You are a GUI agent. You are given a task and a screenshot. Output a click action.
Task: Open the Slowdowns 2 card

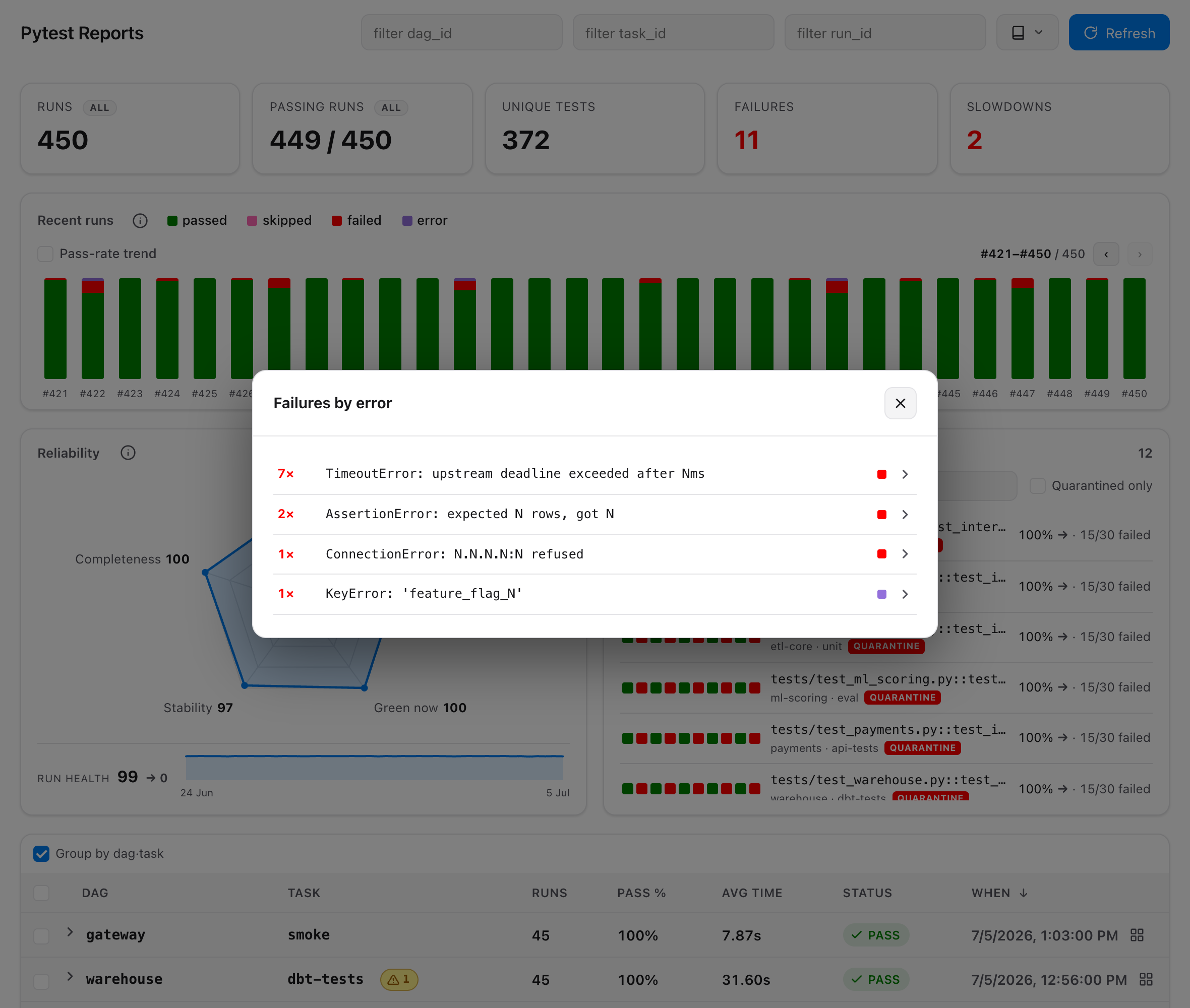(1059, 129)
